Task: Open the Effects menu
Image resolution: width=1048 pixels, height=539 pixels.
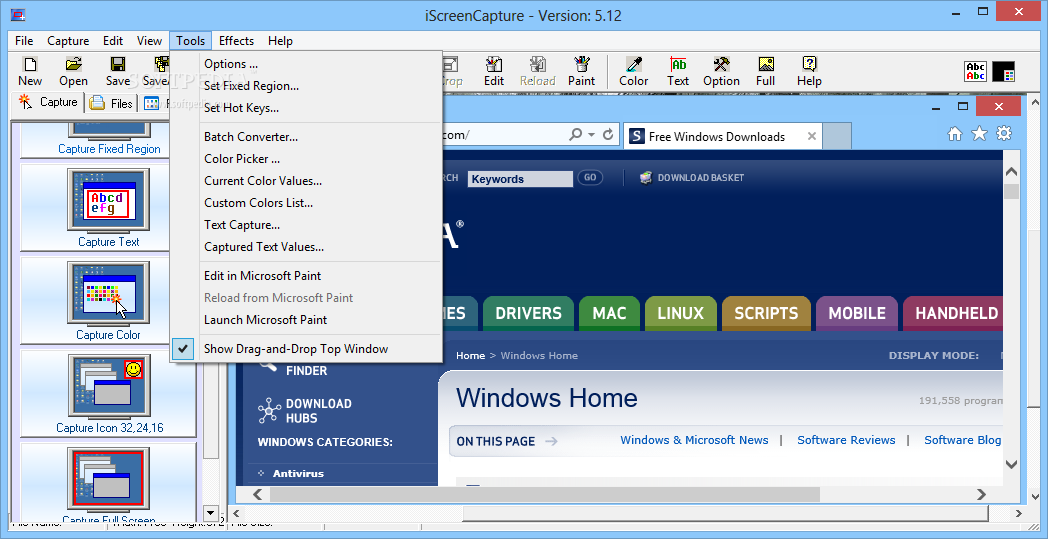Action: (x=237, y=41)
